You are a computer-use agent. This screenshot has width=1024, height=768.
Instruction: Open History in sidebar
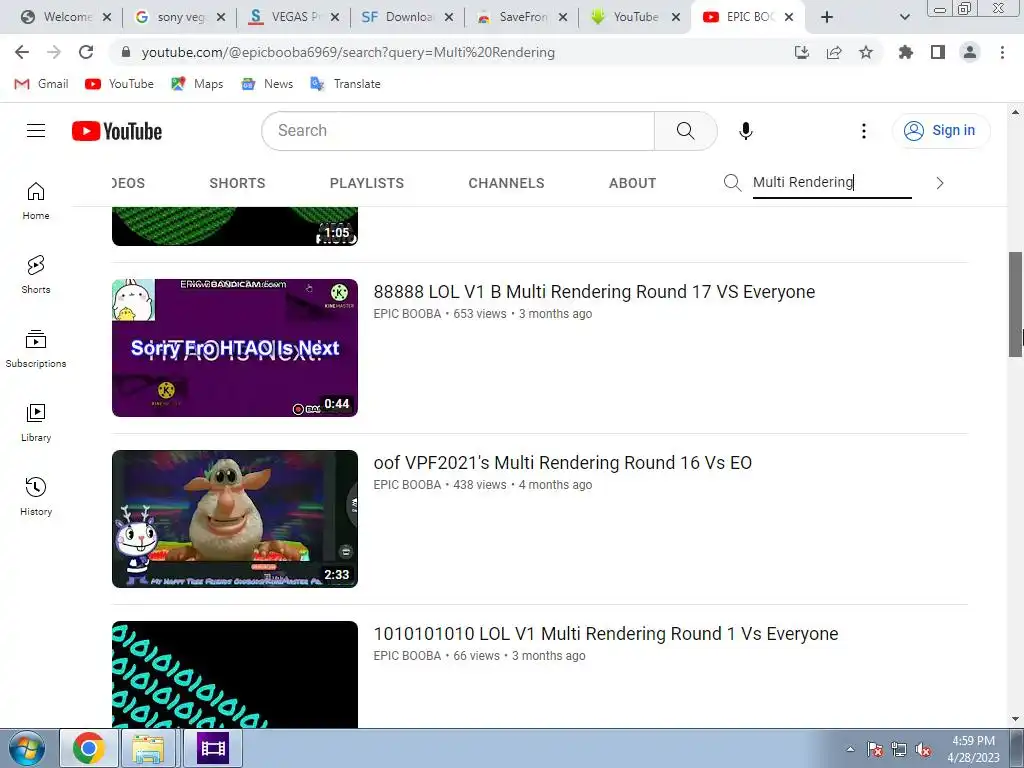pos(36,497)
